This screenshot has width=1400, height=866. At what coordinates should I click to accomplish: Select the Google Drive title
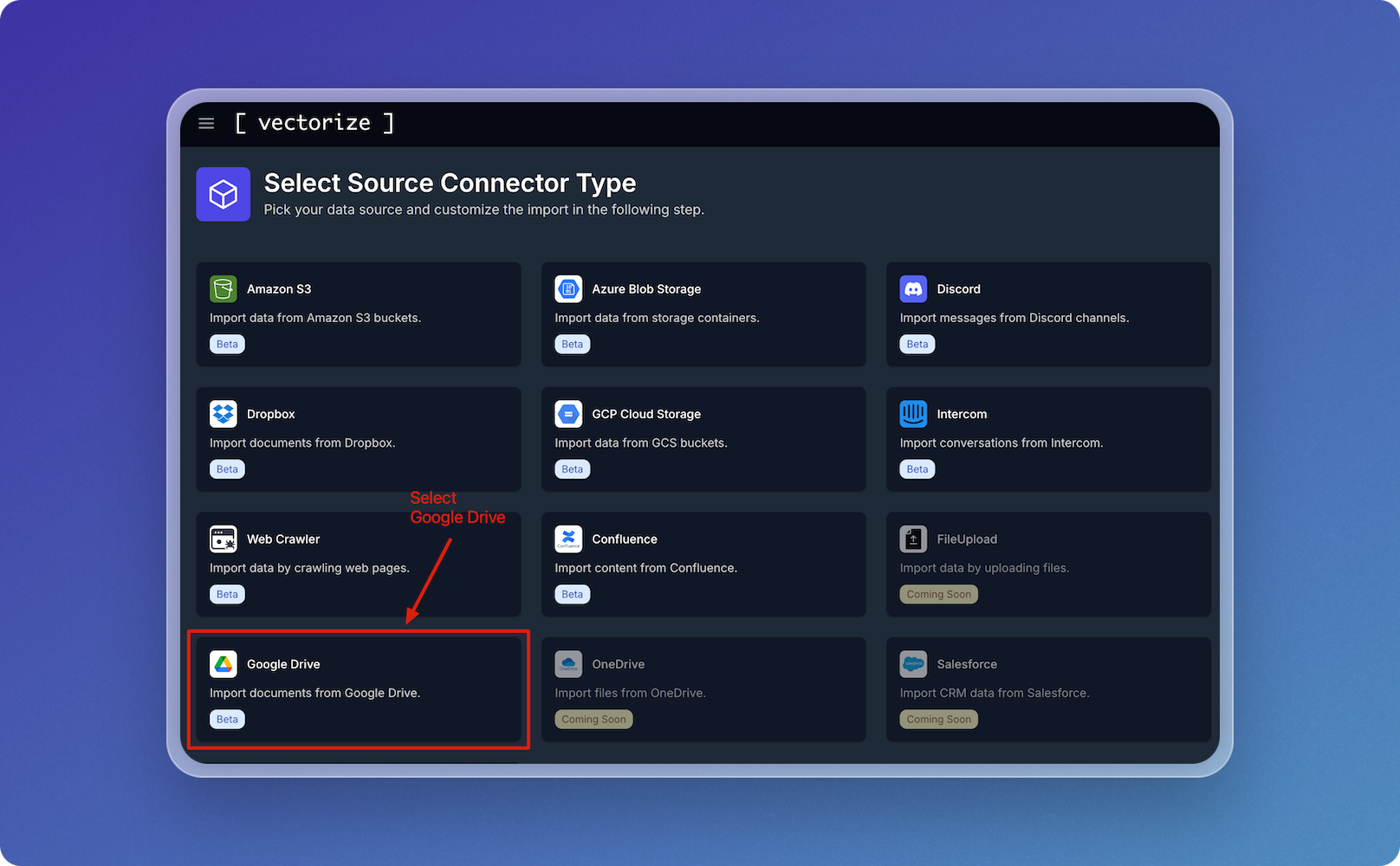click(283, 664)
